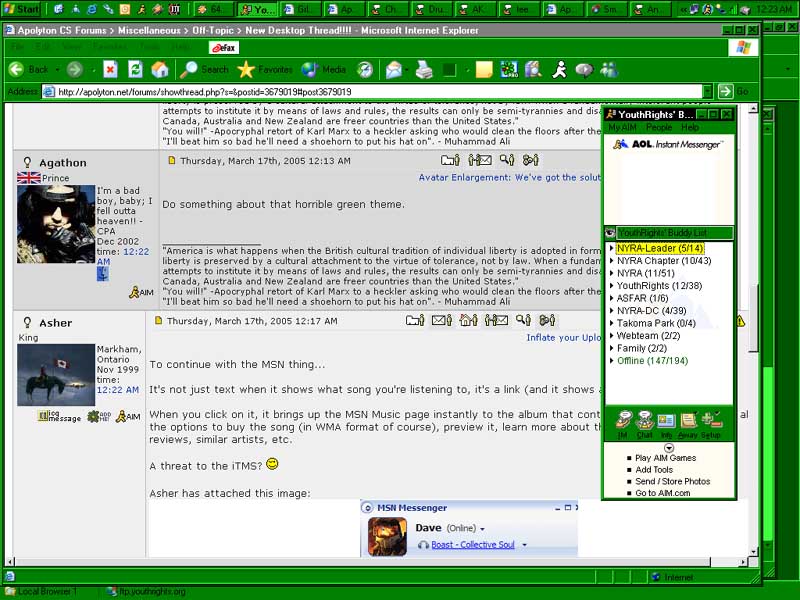Expand the NYRA Chapter buddy group

coord(613,261)
